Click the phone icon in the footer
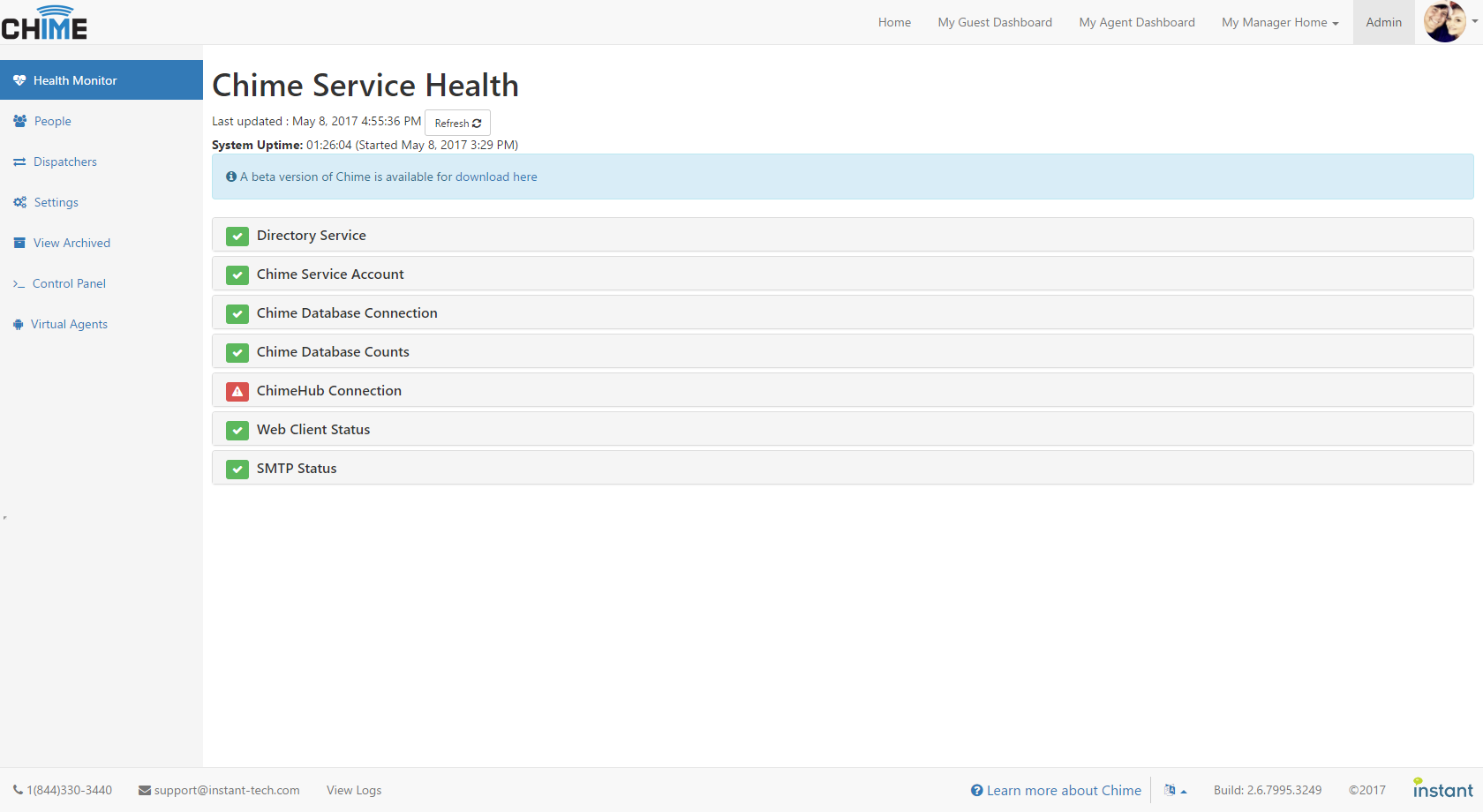Screen dimensions: 1483x812 (x=18, y=790)
